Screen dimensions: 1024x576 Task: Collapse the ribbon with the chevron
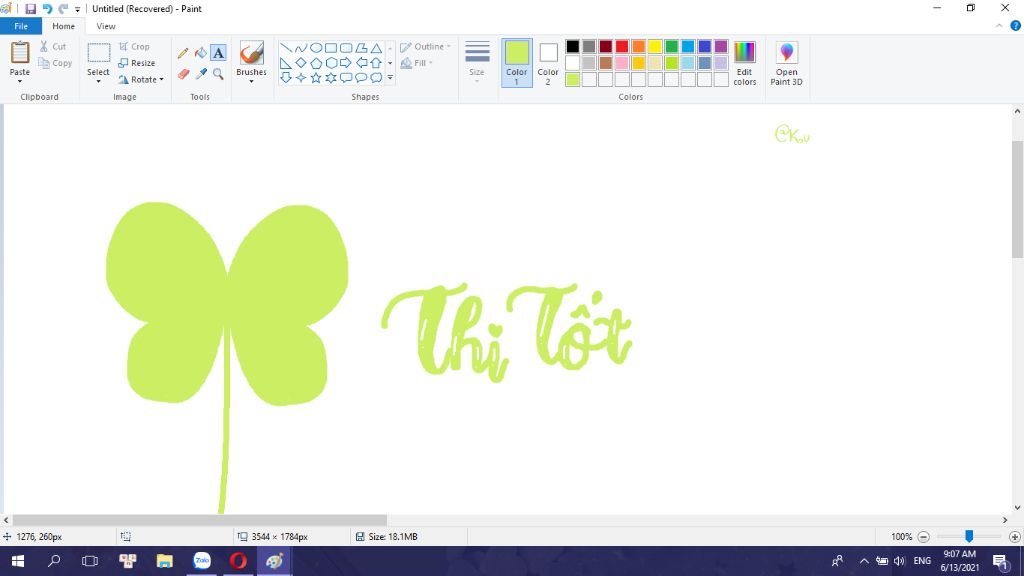tap(999, 26)
